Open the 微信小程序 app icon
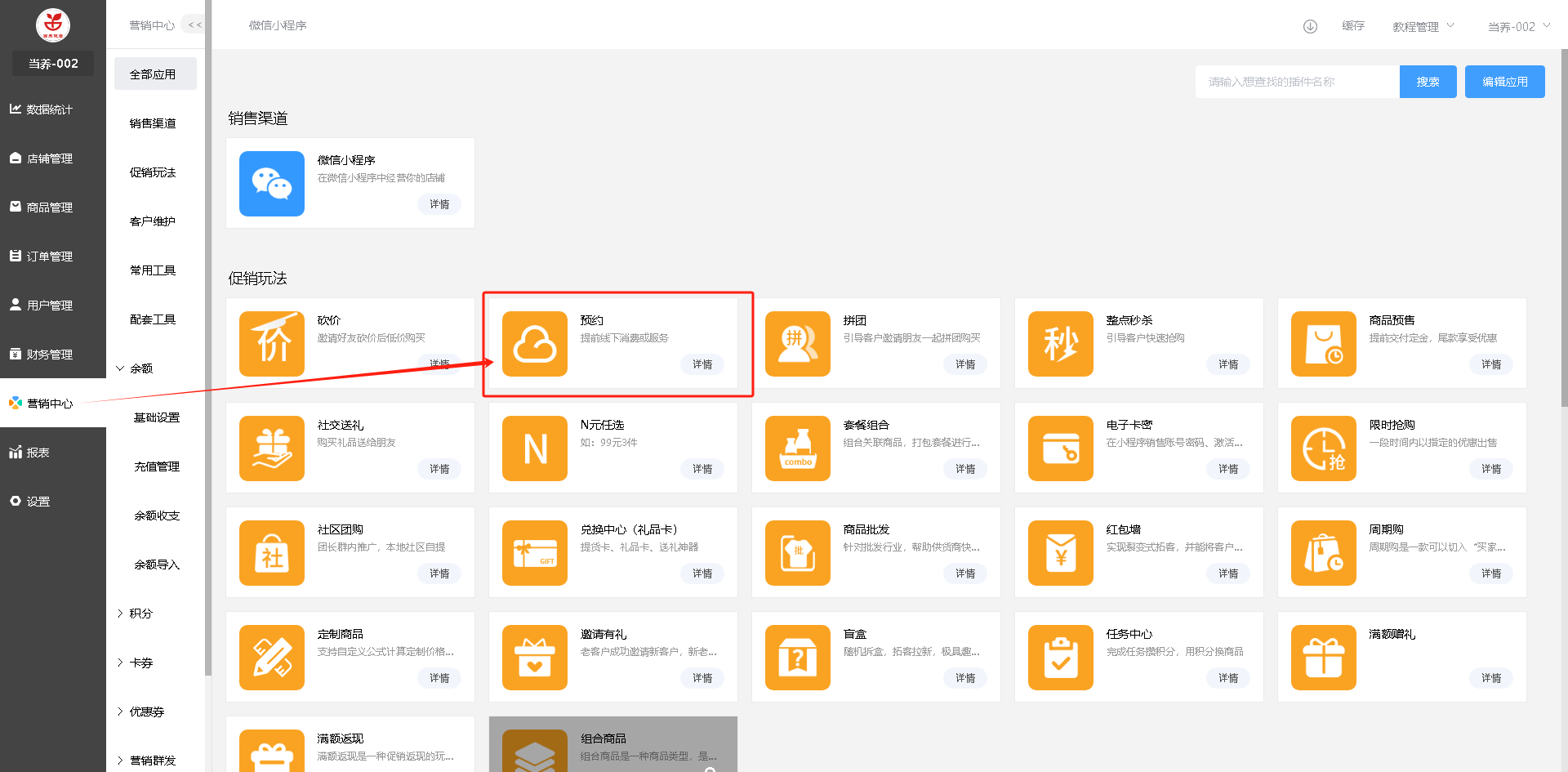Image resolution: width=1568 pixels, height=772 pixels. [x=271, y=183]
